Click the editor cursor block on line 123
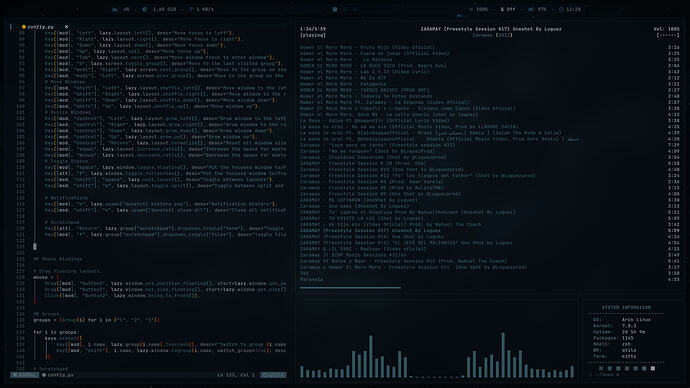Screen dimensions: 690x388 pos(35,246)
